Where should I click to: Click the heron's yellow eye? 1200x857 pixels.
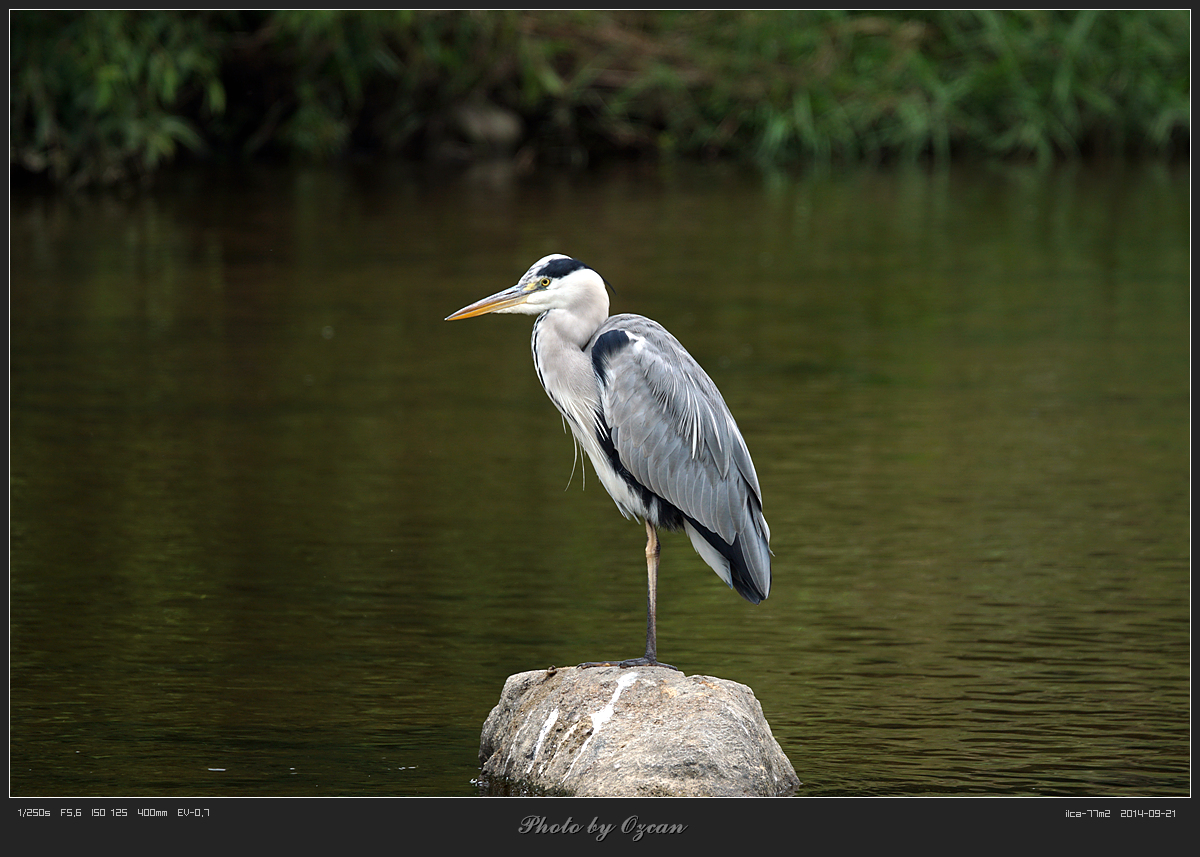tap(545, 283)
